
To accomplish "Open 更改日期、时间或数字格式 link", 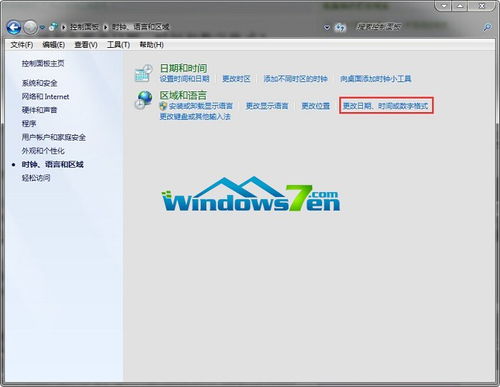I will coord(386,106).
